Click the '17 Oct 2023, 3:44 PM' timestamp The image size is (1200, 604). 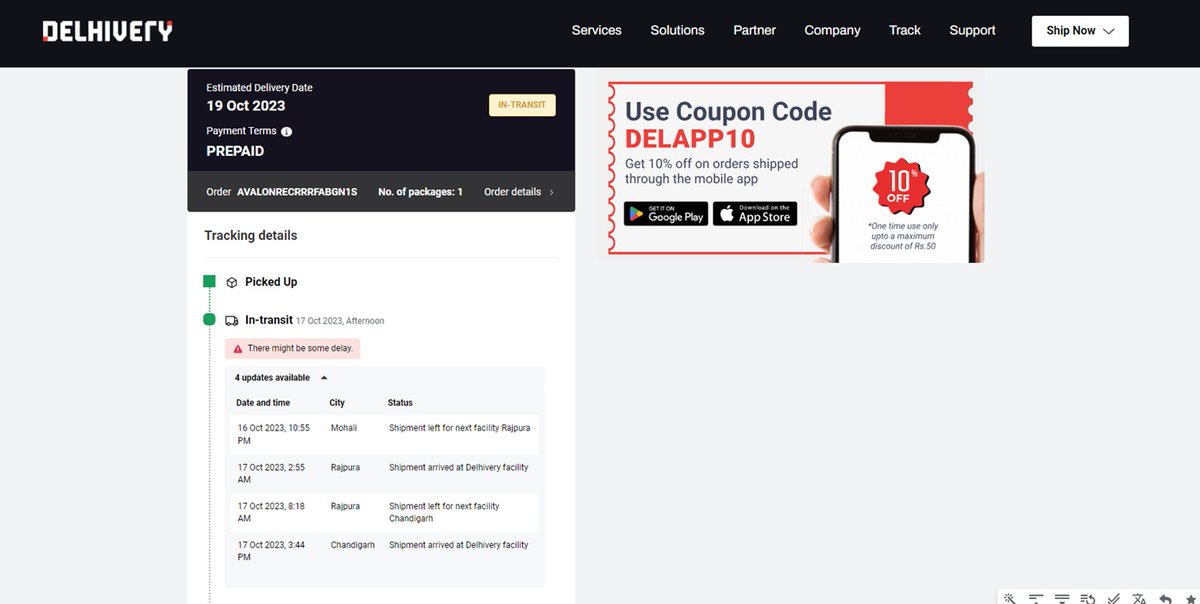(271, 551)
